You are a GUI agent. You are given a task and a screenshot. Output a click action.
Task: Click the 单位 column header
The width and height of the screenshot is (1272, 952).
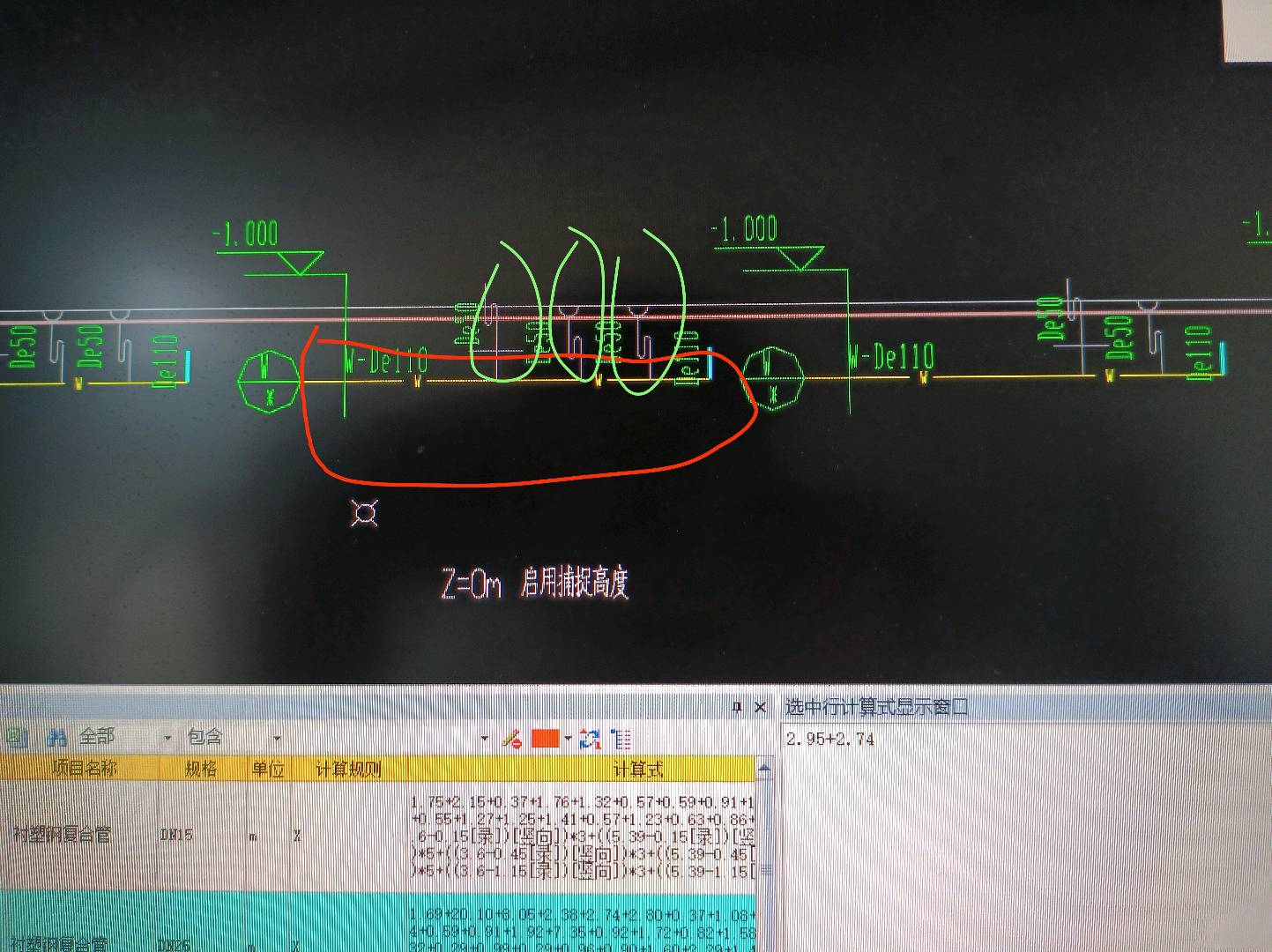pyautogui.click(x=268, y=769)
